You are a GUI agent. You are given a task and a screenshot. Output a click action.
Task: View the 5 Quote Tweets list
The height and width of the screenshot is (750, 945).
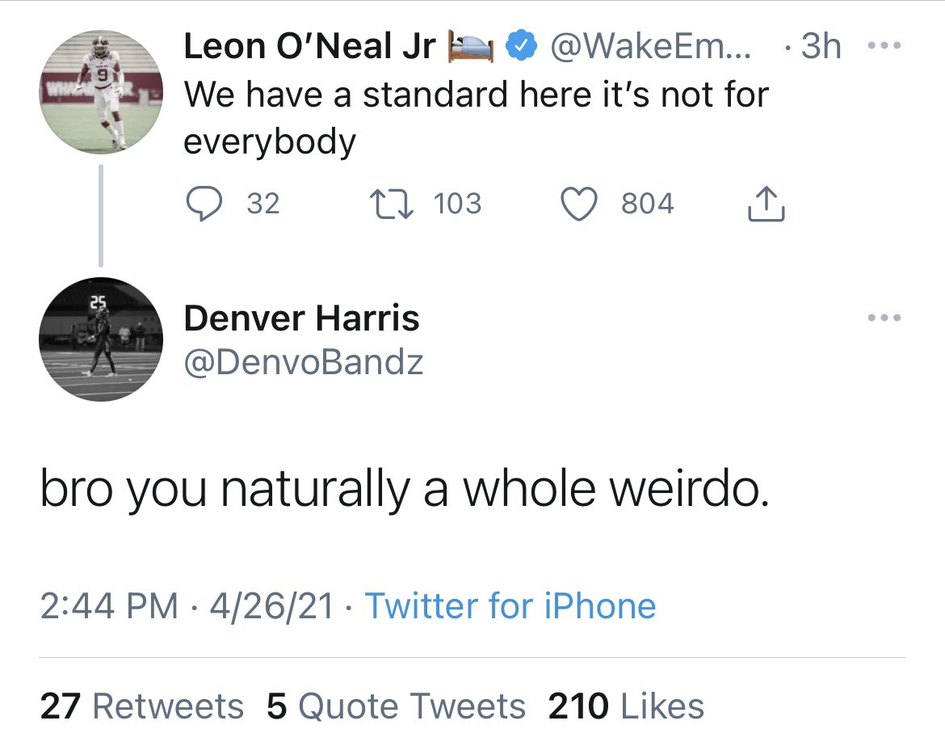click(x=396, y=706)
